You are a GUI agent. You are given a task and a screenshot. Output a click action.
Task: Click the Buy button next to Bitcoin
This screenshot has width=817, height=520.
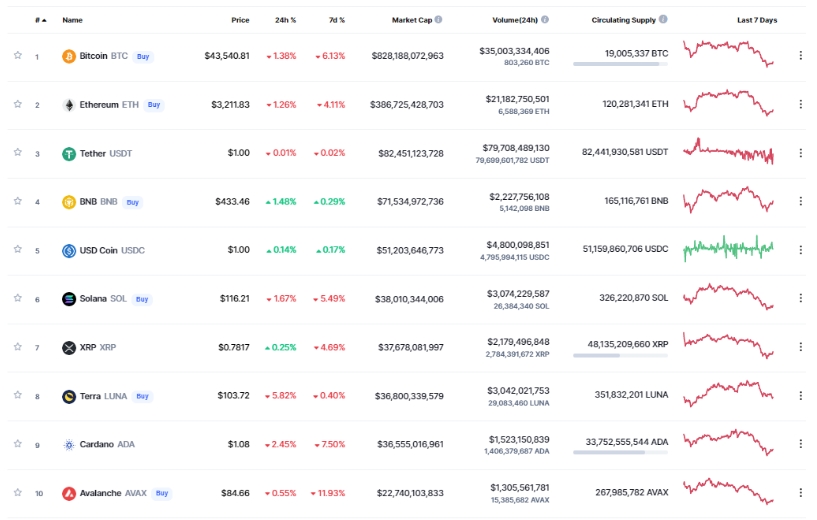point(143,56)
